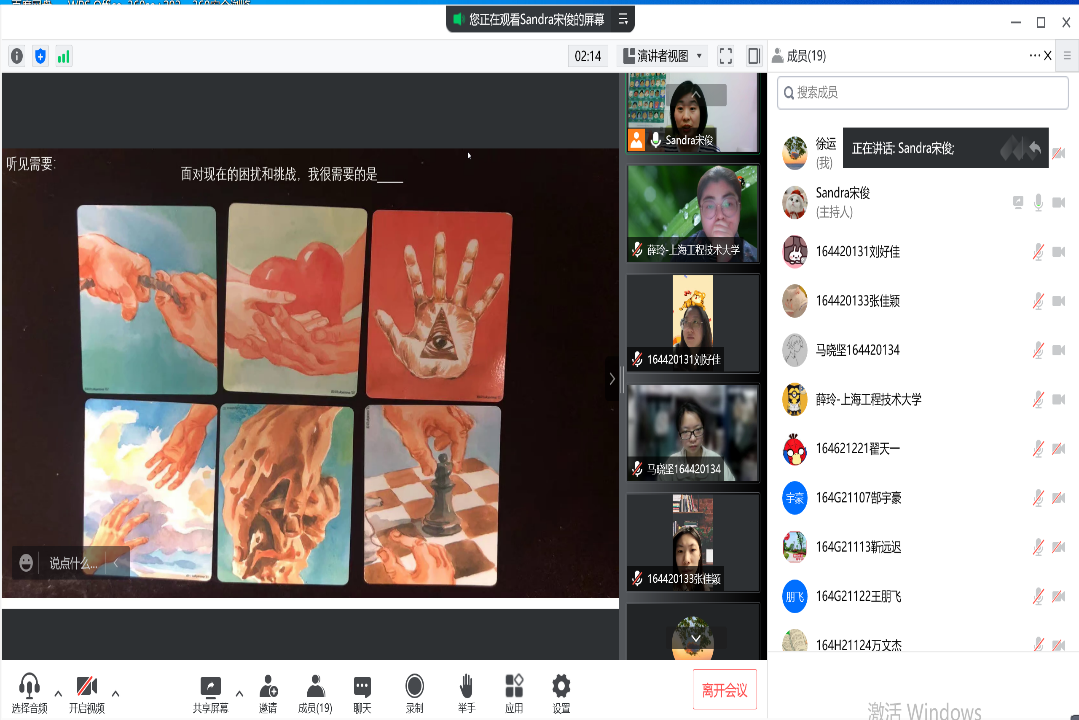1079x720 pixels.
Task: Open the 共享屏幕 share screen tool
Action: pyautogui.click(x=210, y=686)
